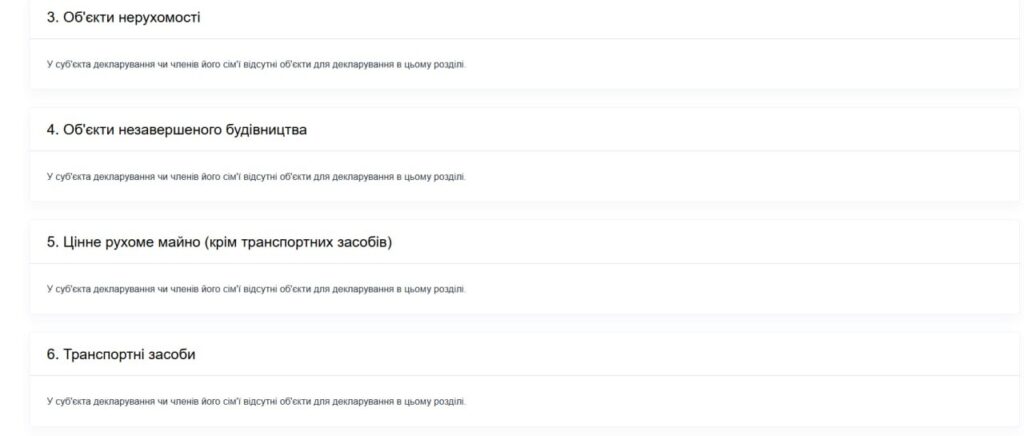
Task: Click "цьому розділі" in section 6 notice
Action: tap(440, 401)
